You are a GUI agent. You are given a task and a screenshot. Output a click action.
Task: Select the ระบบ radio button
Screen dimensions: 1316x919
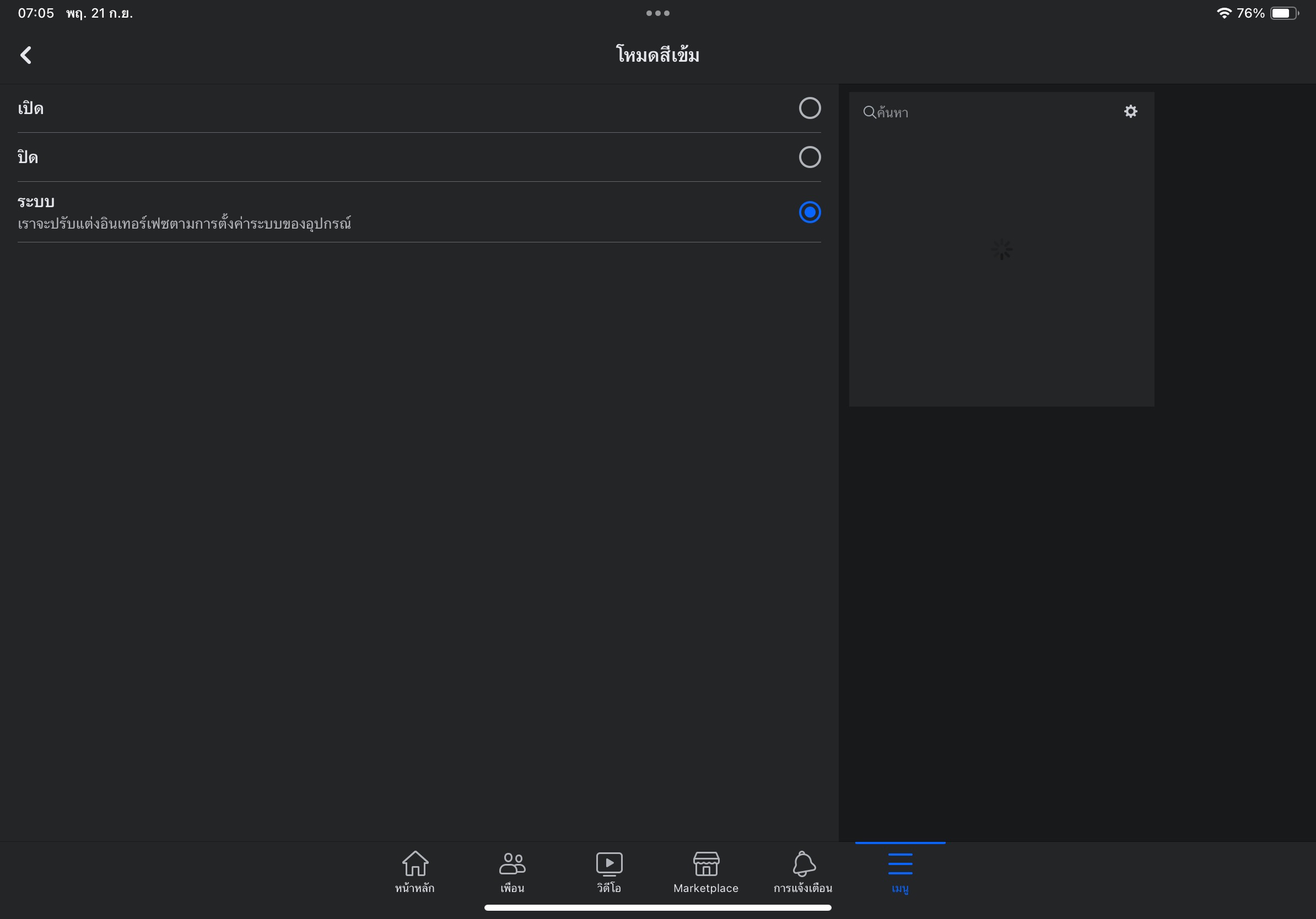tap(810, 212)
